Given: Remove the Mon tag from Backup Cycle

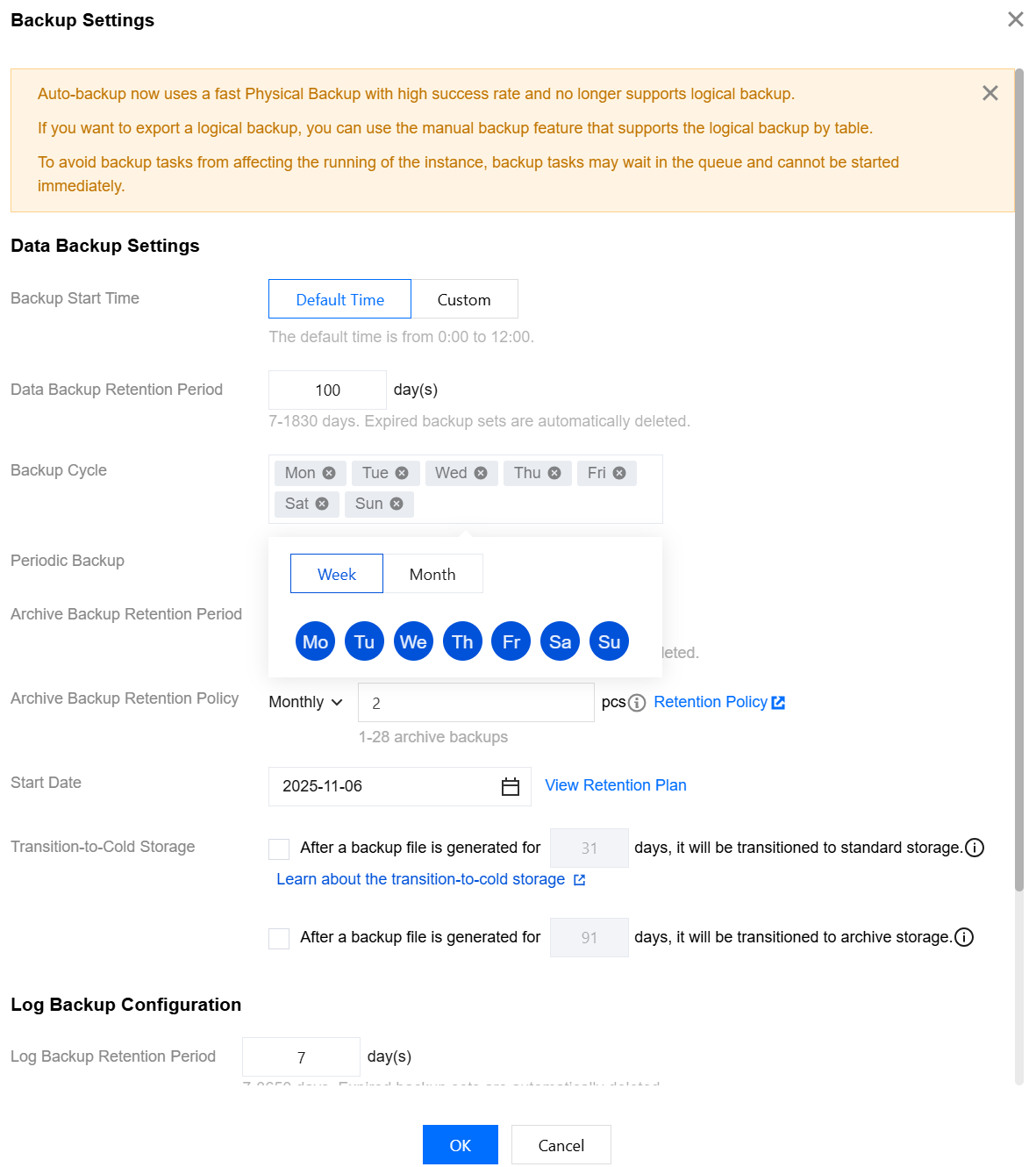Looking at the screenshot, I should [329, 473].
